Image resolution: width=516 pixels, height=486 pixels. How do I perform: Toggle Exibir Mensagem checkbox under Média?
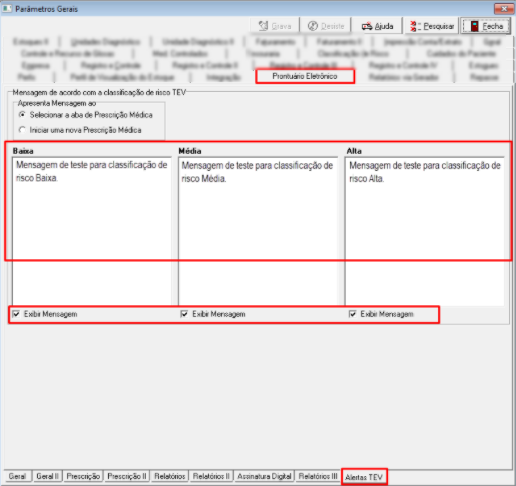(x=184, y=314)
